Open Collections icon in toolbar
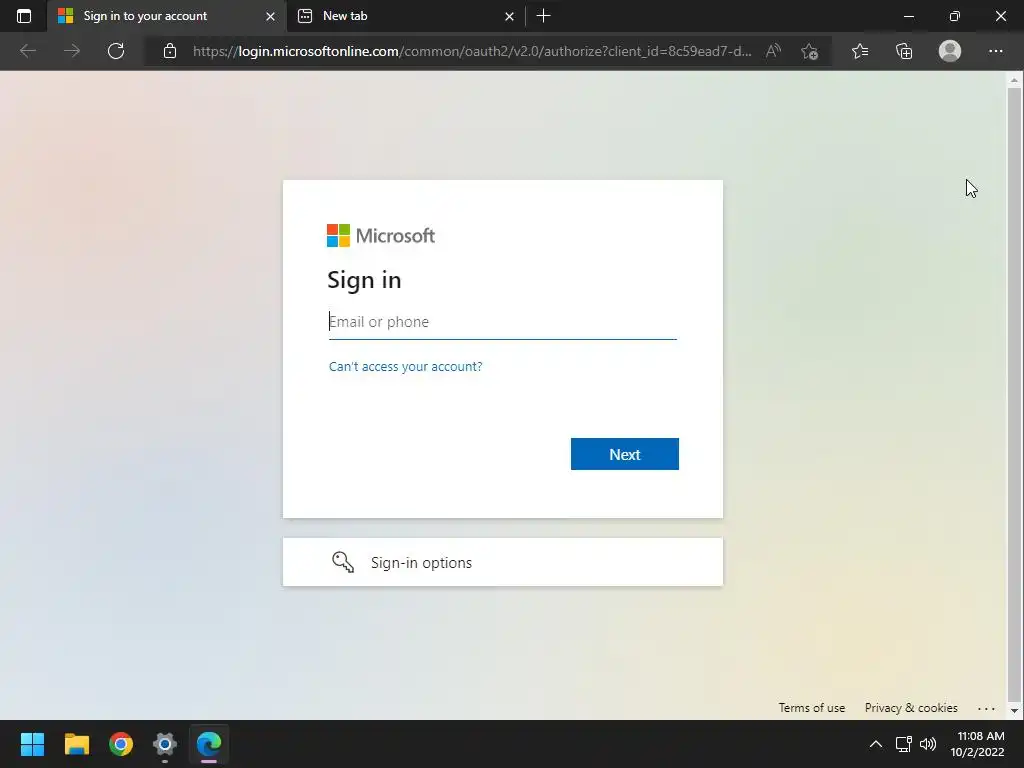 point(904,51)
